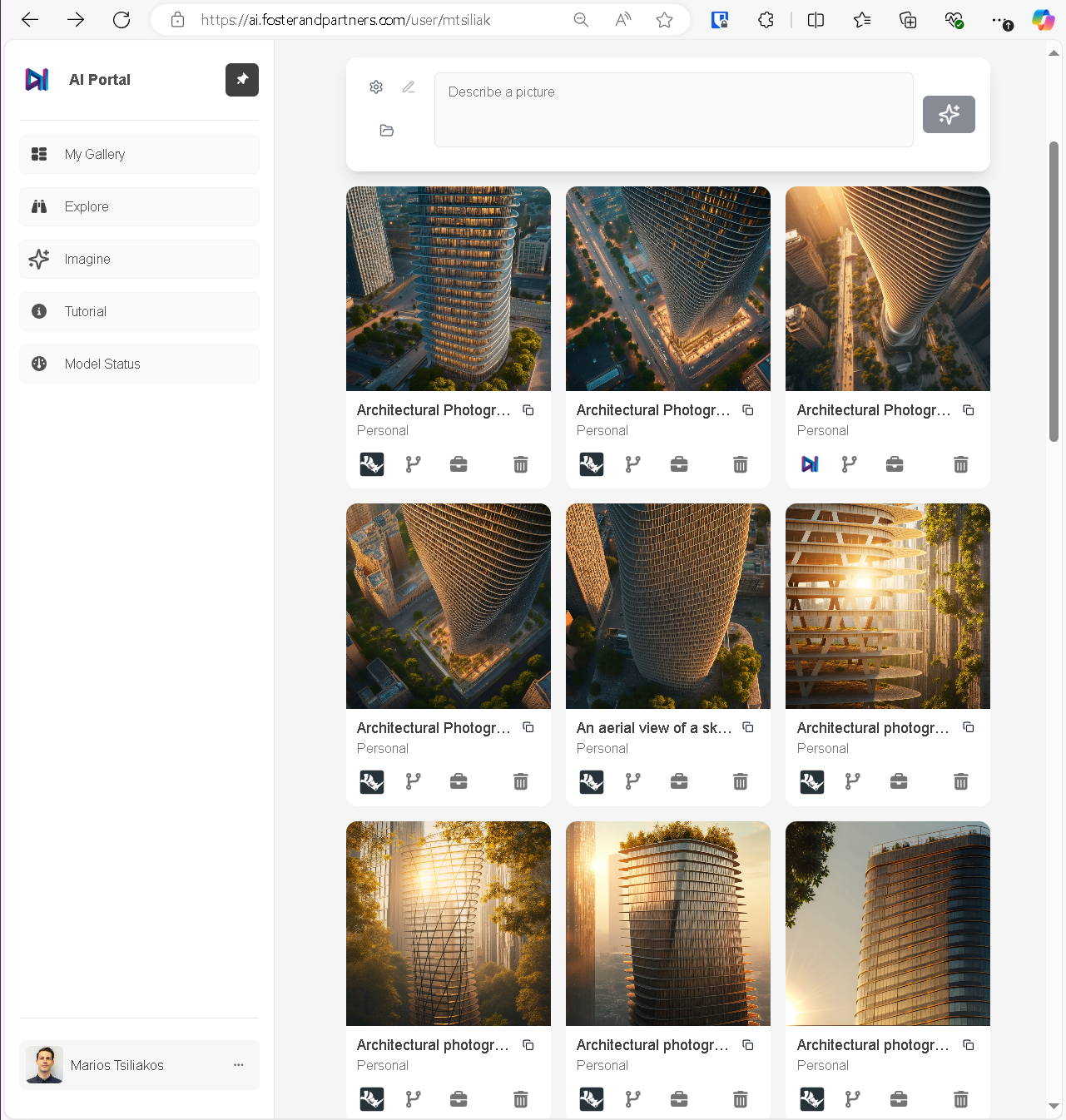Click Rhino icon under aerial view image
Screen dimensions: 1066x1120
pos(592,782)
